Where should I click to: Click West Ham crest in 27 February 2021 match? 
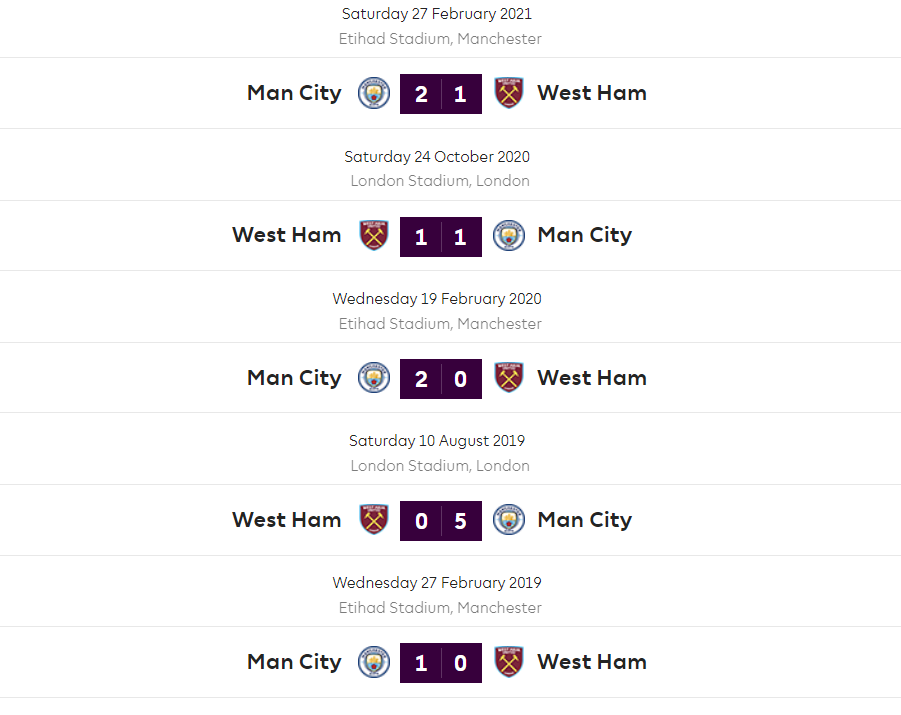[x=509, y=93]
